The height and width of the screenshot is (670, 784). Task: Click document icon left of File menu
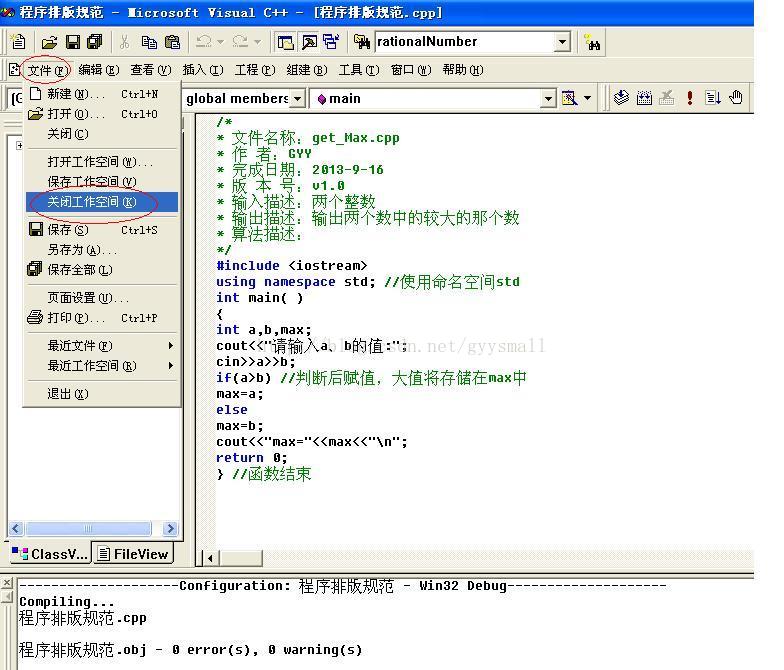pyautogui.click(x=14, y=70)
